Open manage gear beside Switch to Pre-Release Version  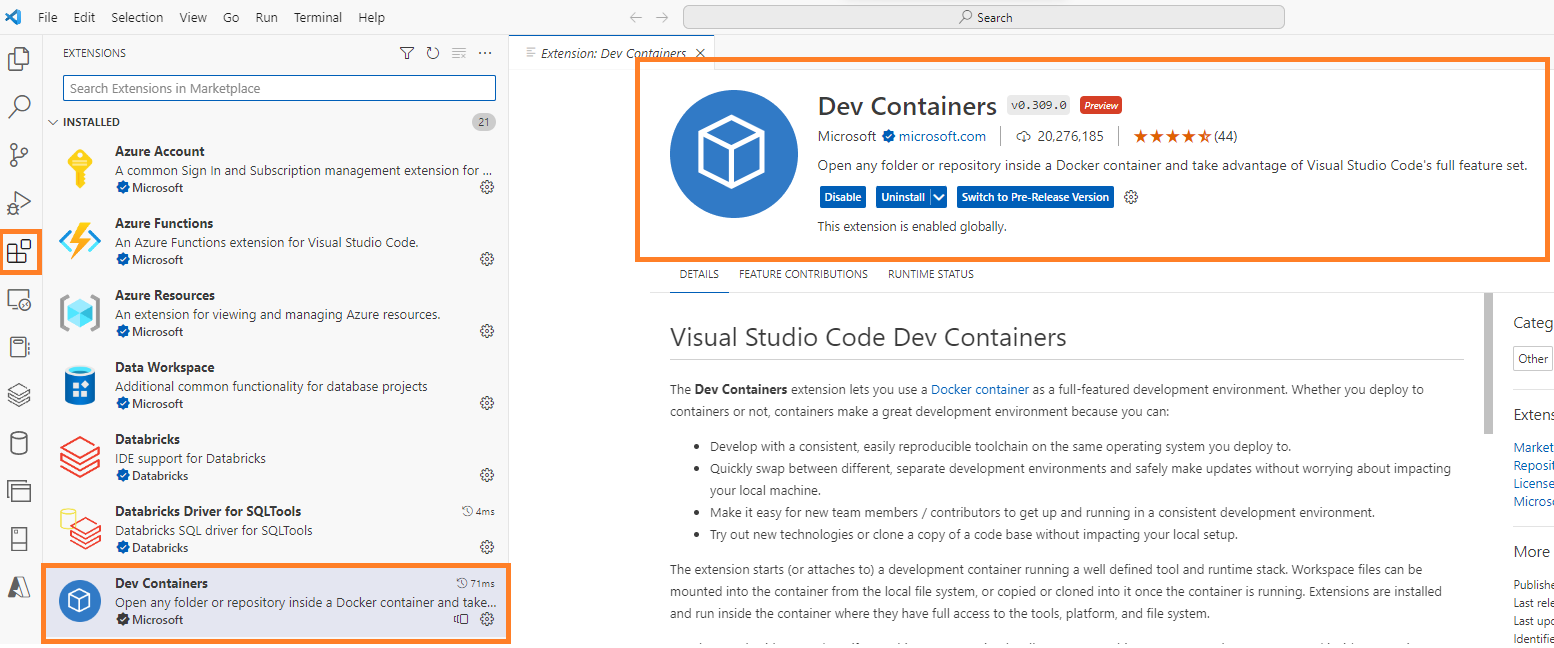pos(1131,197)
